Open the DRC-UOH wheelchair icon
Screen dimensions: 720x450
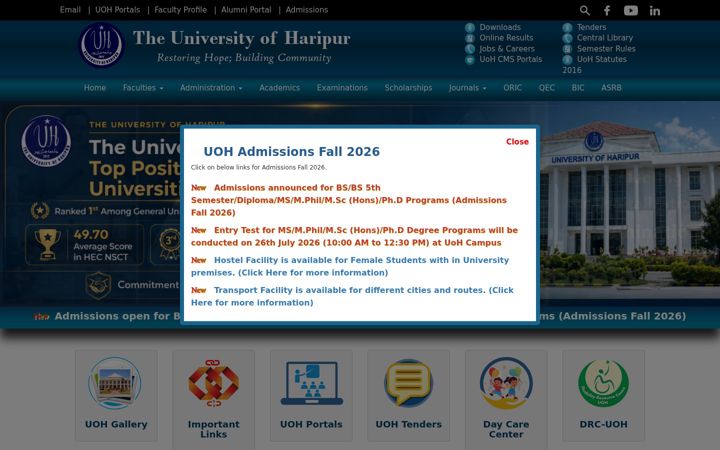click(x=603, y=383)
